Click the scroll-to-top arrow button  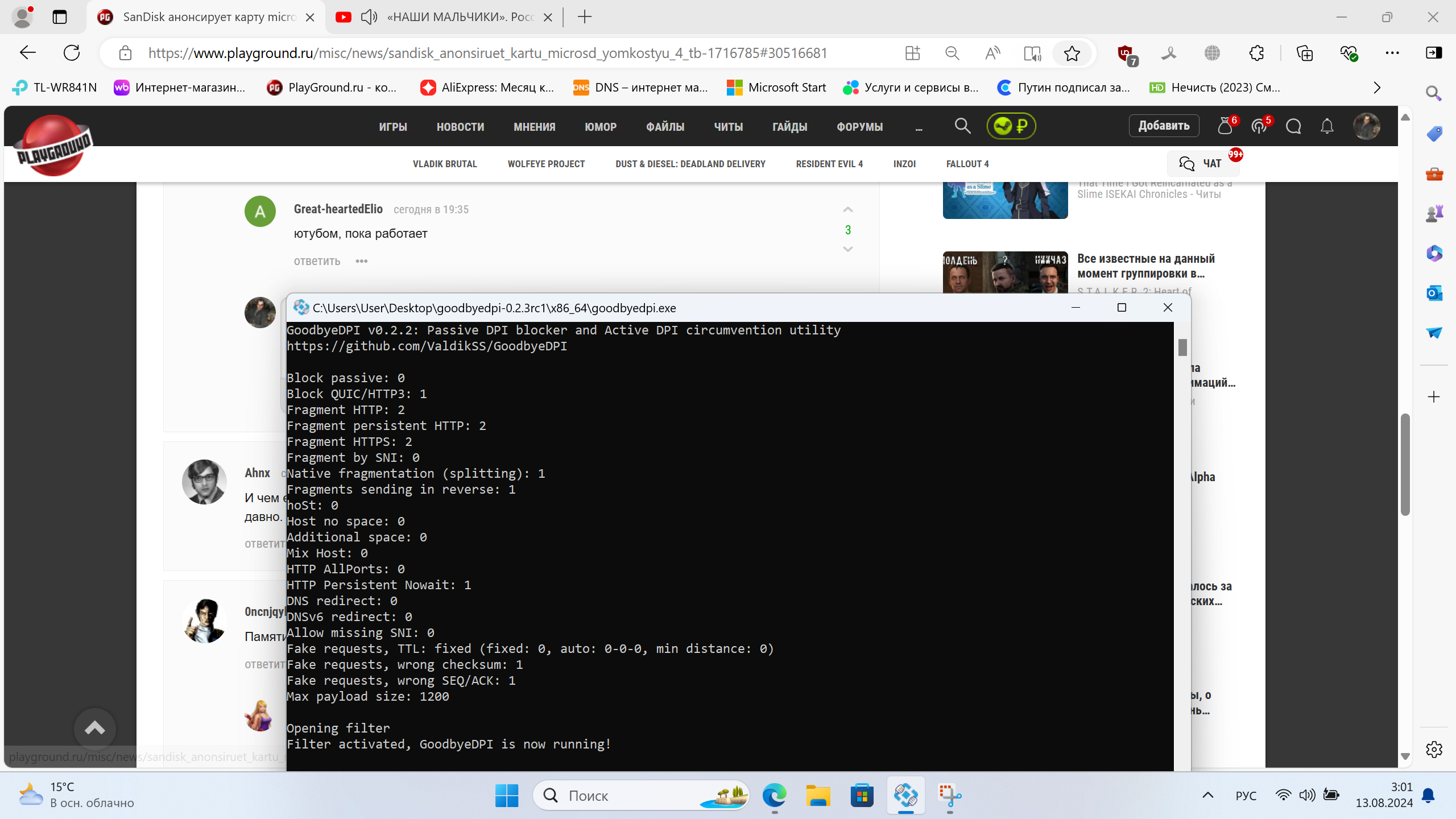coord(94,729)
